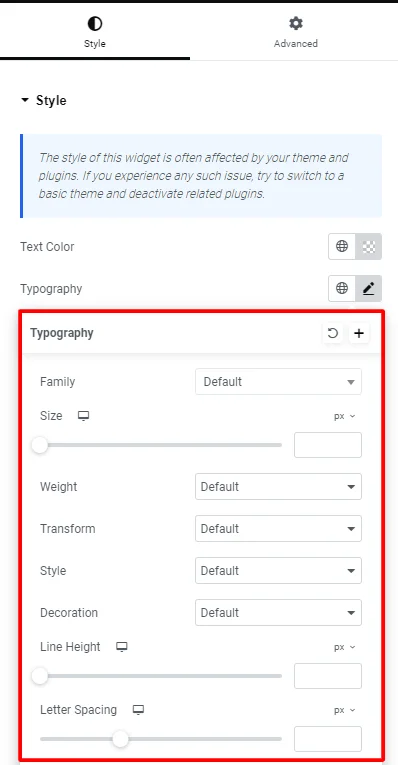Switch to the Advanced tab
Image resolution: width=398 pixels, height=765 pixels.
point(296,33)
